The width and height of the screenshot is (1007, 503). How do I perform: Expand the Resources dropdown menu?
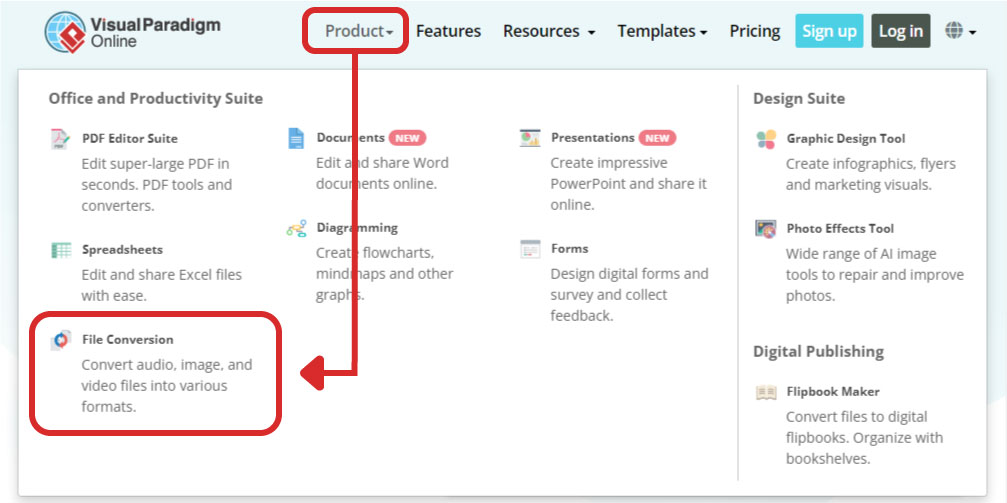click(548, 31)
